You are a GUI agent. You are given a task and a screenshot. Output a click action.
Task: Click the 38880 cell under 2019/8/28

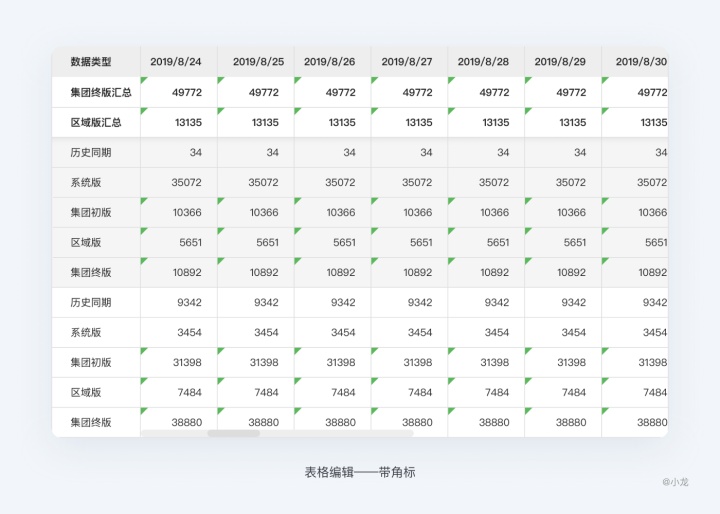tap(486, 422)
